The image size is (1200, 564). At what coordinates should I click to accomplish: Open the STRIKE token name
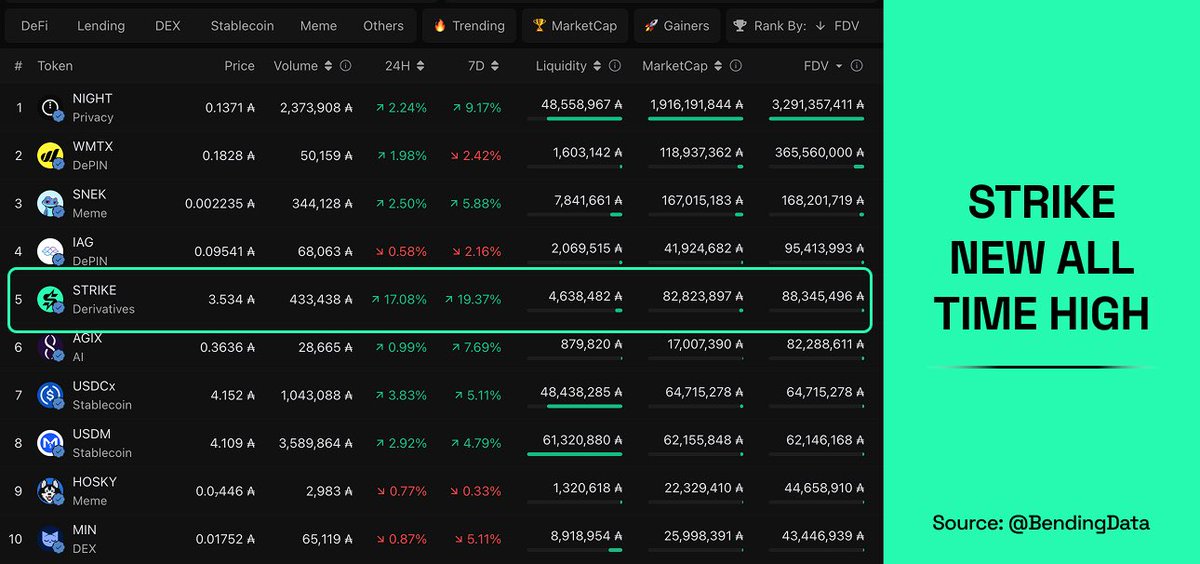[x=94, y=290]
